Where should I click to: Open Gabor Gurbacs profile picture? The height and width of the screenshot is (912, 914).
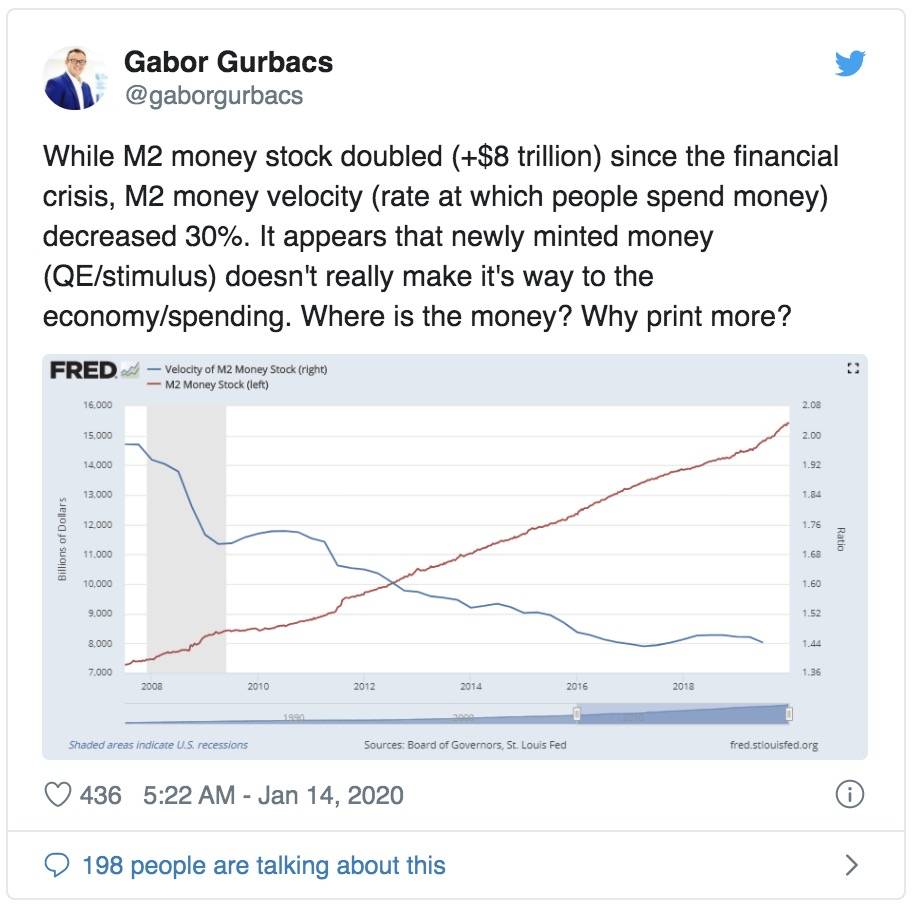click(x=75, y=78)
